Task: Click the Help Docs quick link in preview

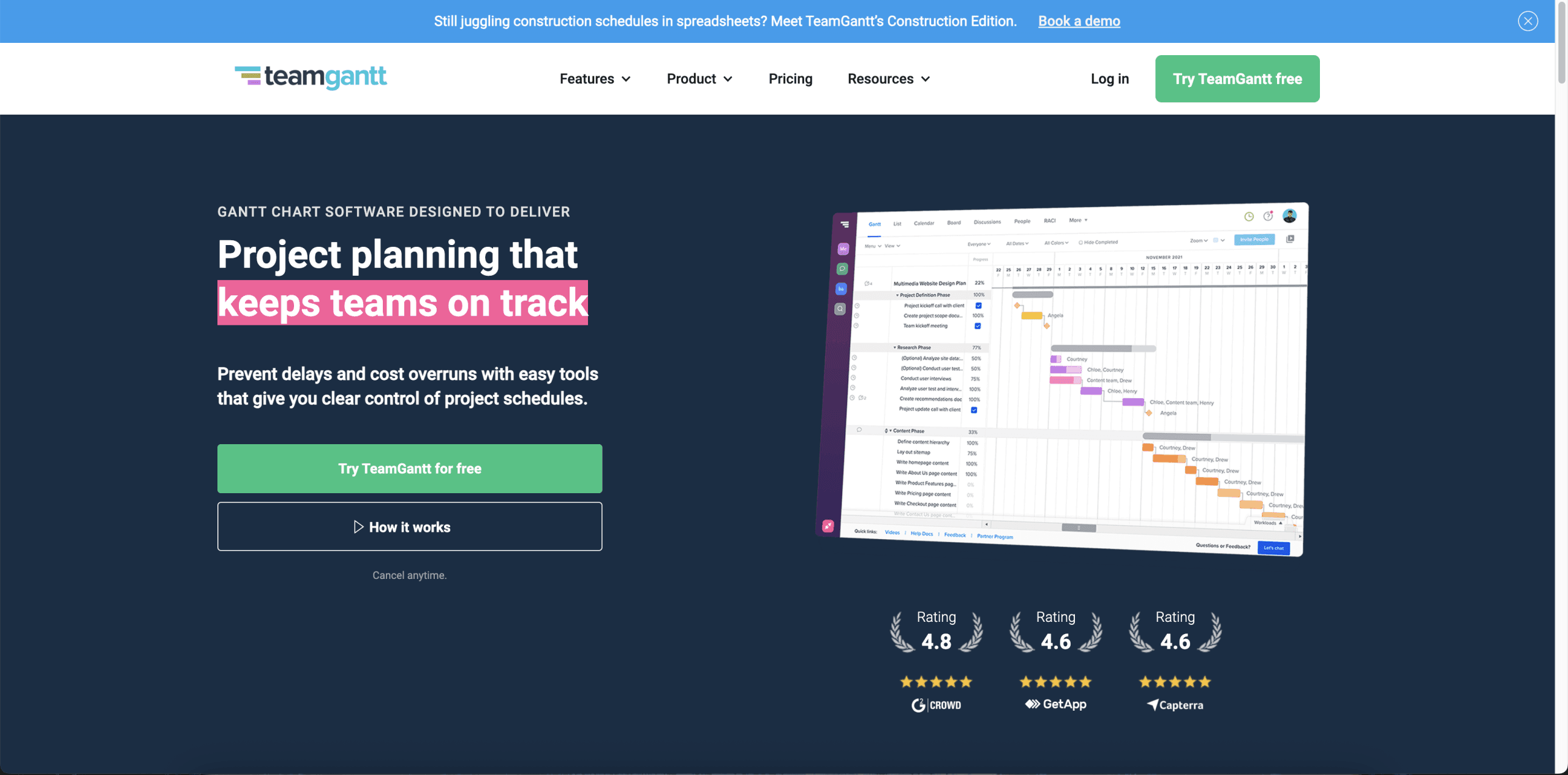Action: [x=921, y=534]
